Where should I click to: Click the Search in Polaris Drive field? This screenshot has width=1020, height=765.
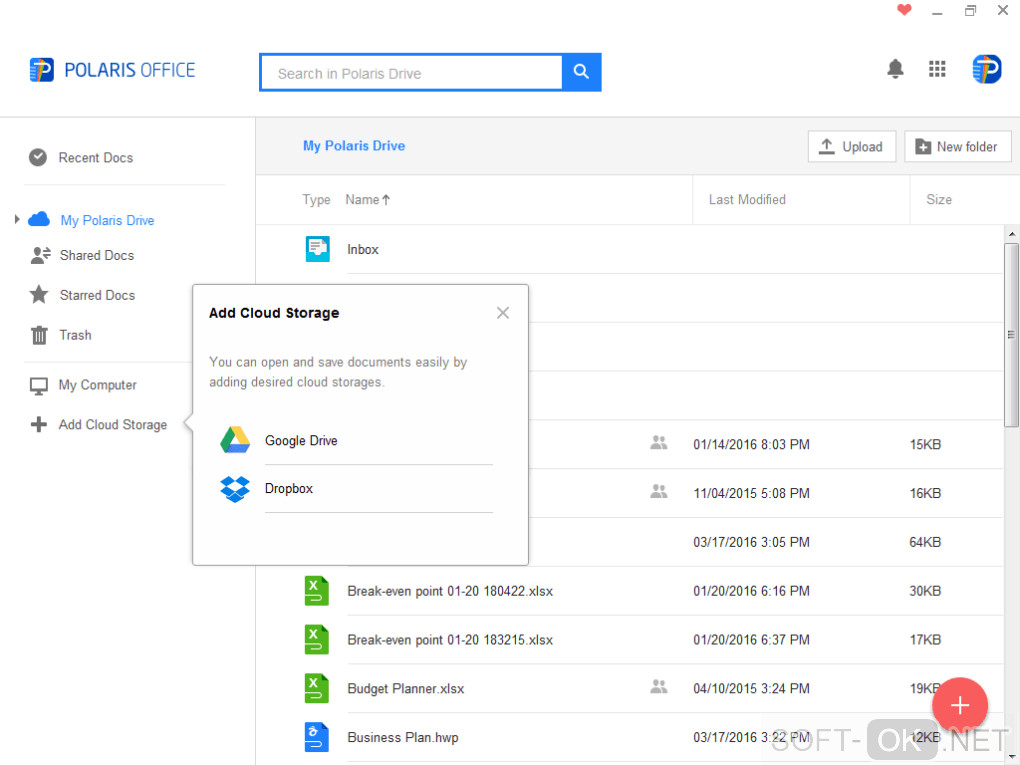[410, 73]
